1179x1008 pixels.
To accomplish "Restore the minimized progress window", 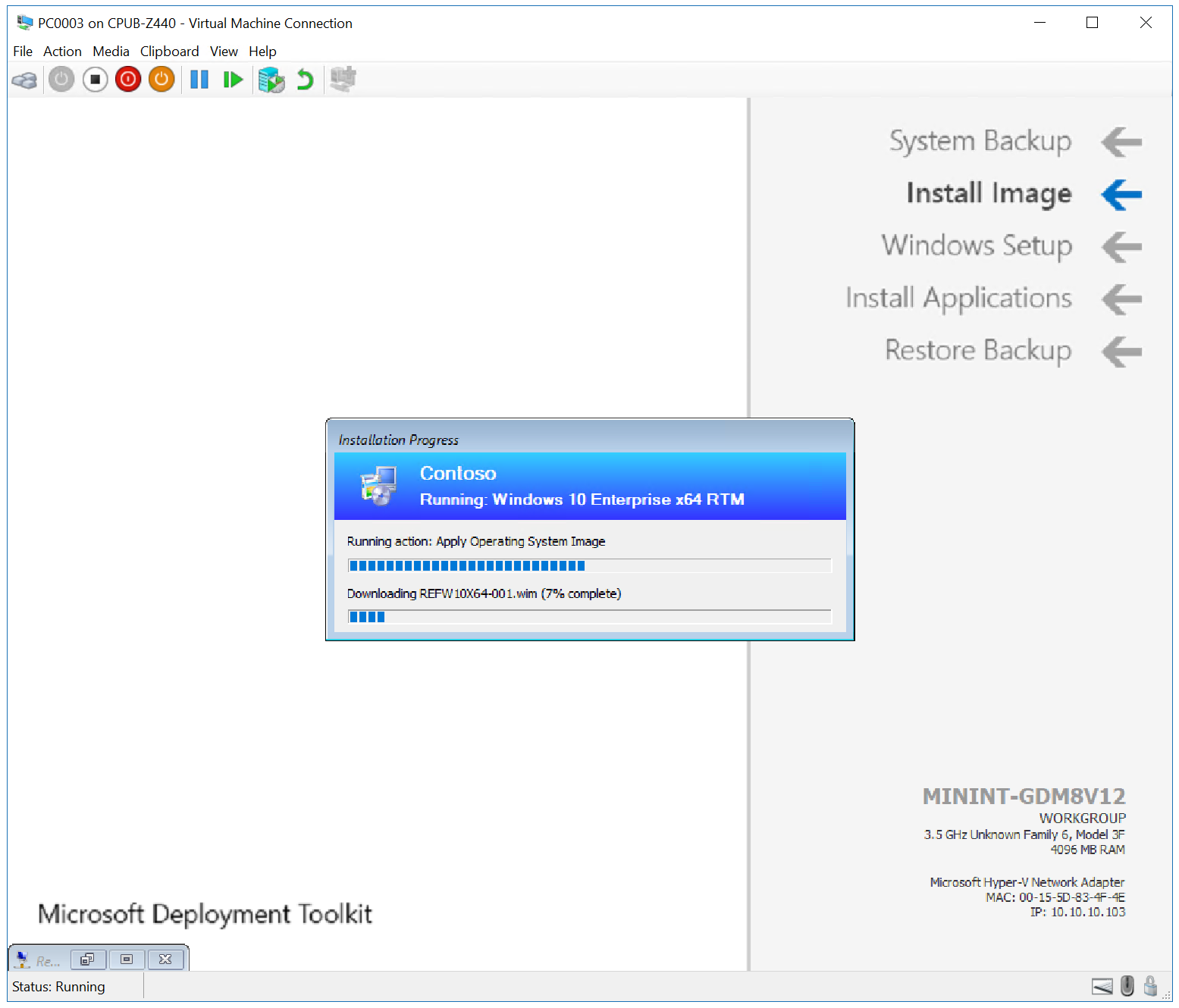I will pyautogui.click(x=88, y=959).
